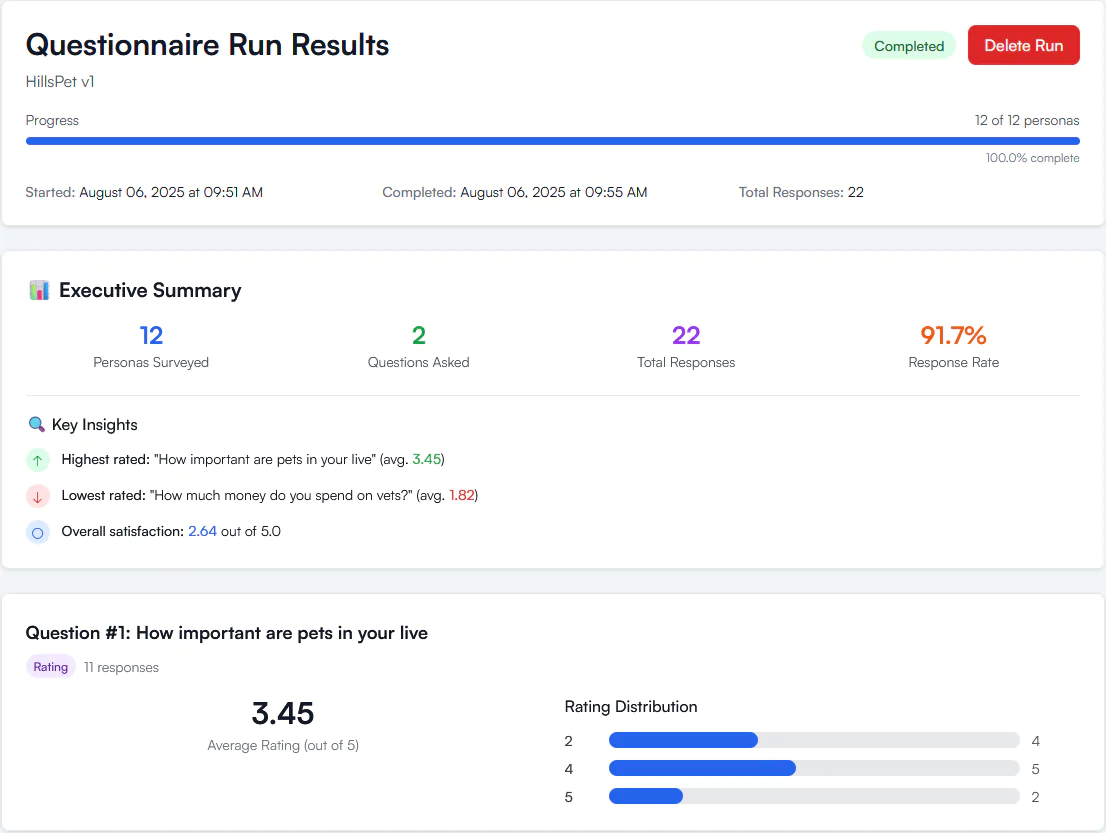Click the green Completed status badge

(908, 46)
